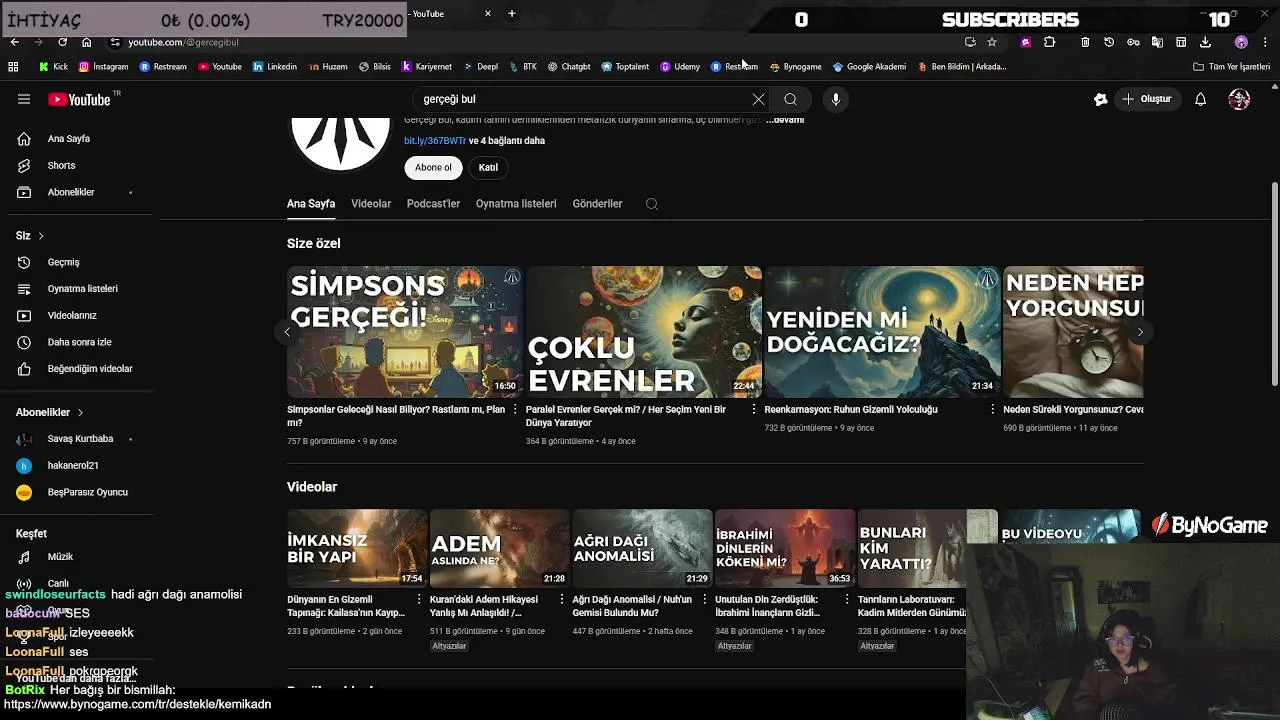
Task: Open the Oluştur create button
Action: coord(1148,99)
